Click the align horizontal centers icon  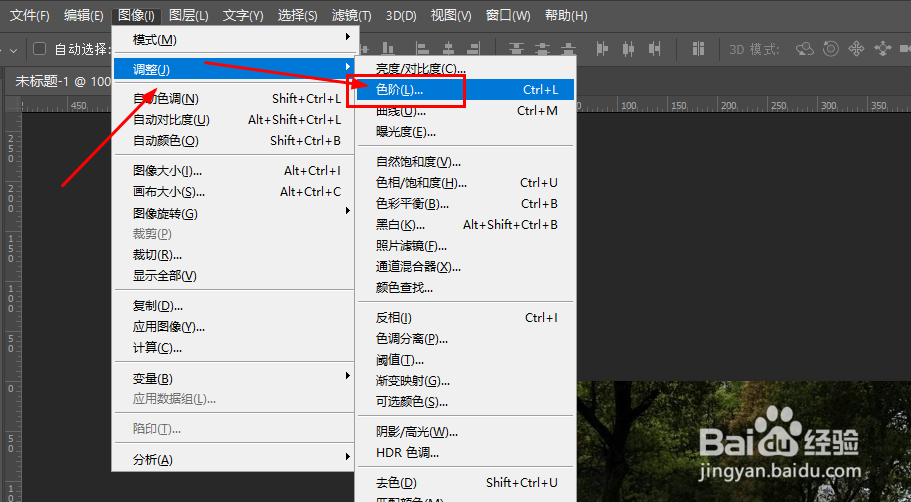[x=449, y=49]
